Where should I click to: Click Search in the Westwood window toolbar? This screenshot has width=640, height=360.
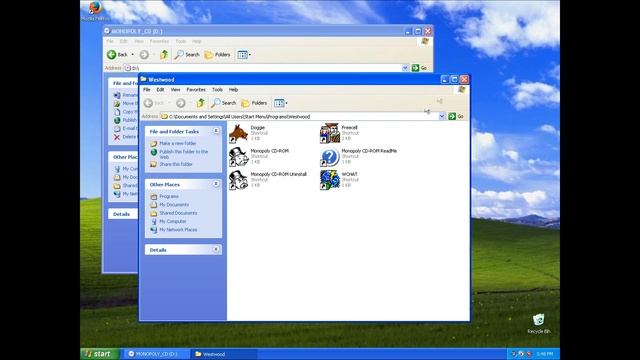224,103
